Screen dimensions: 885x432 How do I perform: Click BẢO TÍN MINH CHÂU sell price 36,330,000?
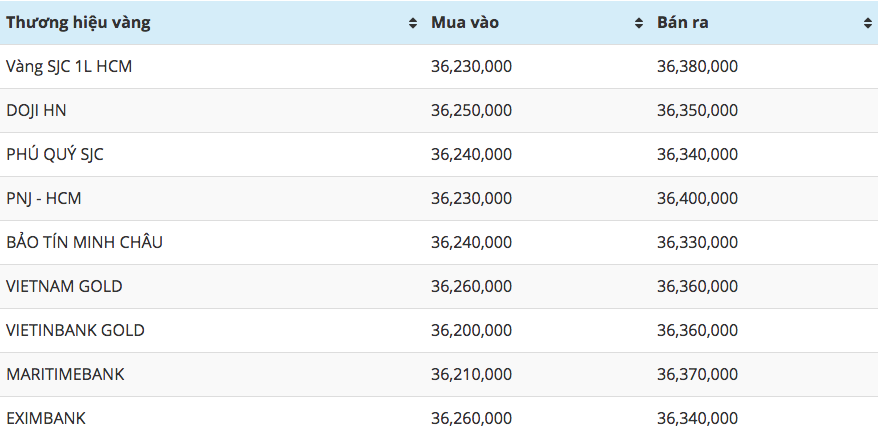click(x=697, y=243)
